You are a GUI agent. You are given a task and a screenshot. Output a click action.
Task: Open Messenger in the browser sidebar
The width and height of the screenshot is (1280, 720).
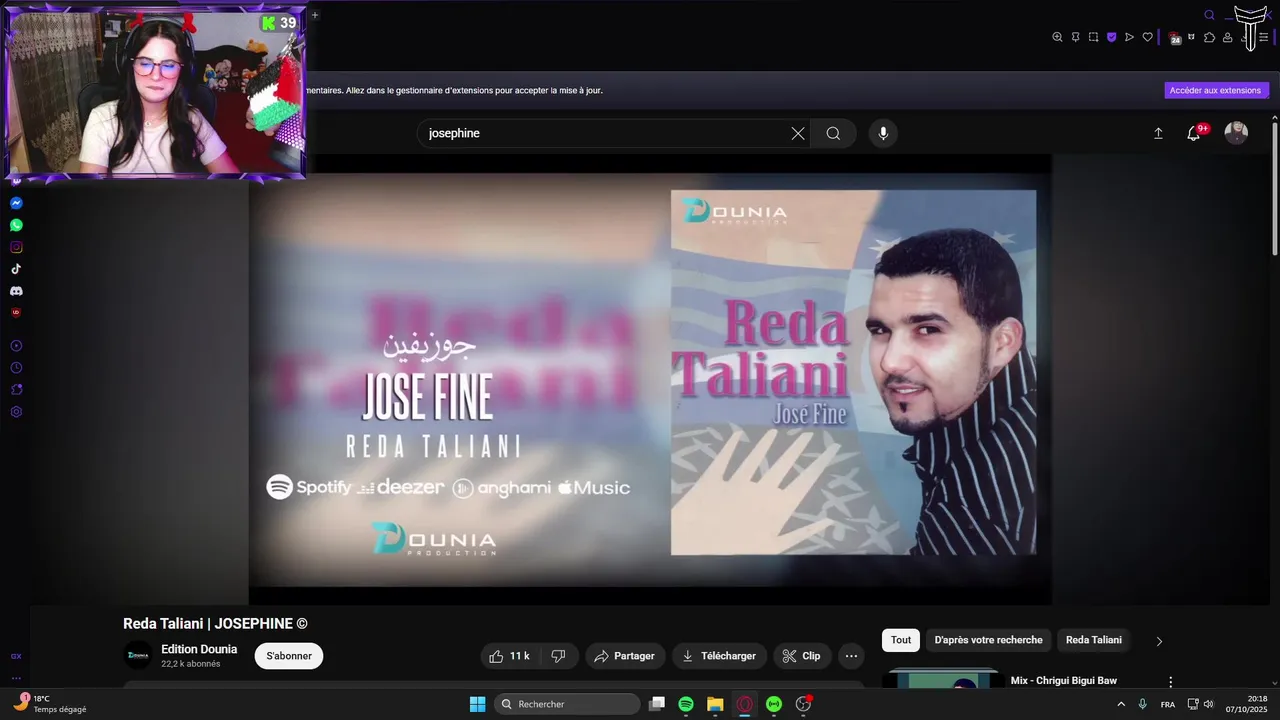tap(16, 203)
